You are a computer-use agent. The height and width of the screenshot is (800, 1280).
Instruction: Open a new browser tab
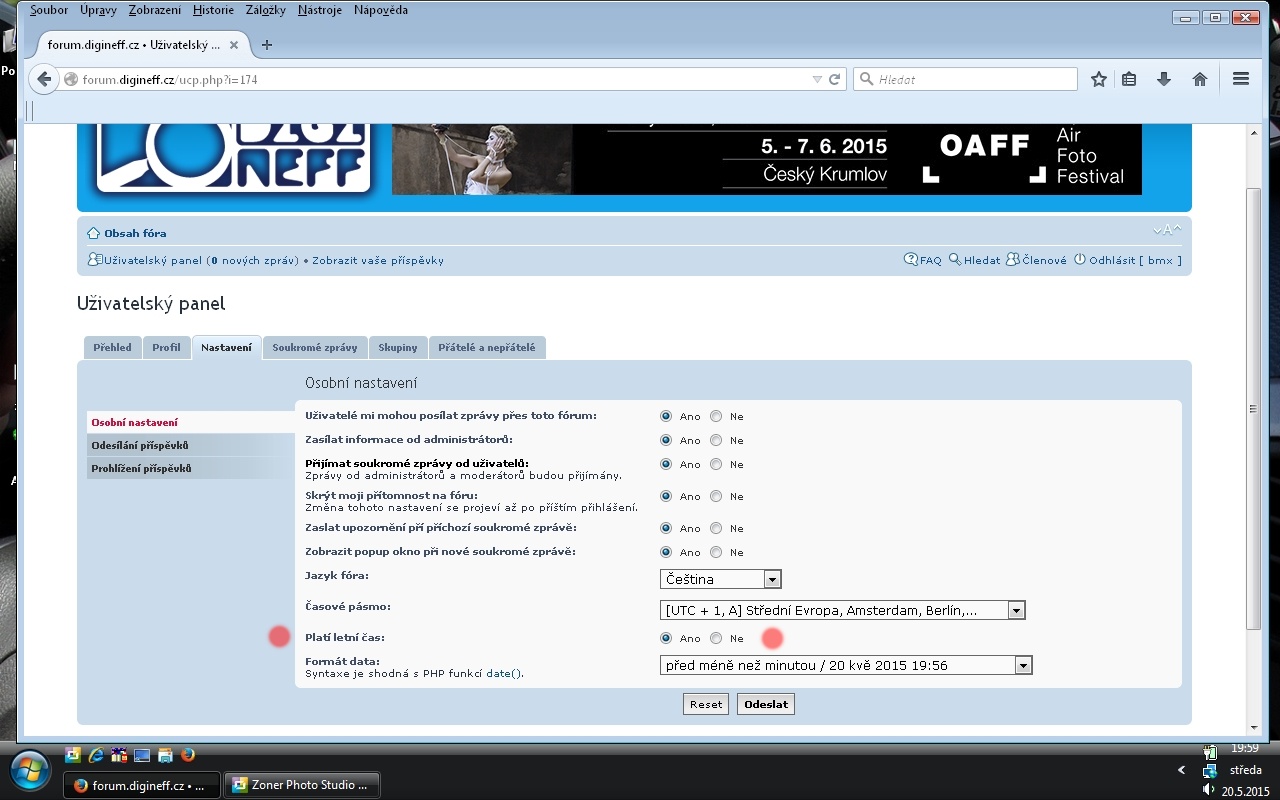(267, 45)
